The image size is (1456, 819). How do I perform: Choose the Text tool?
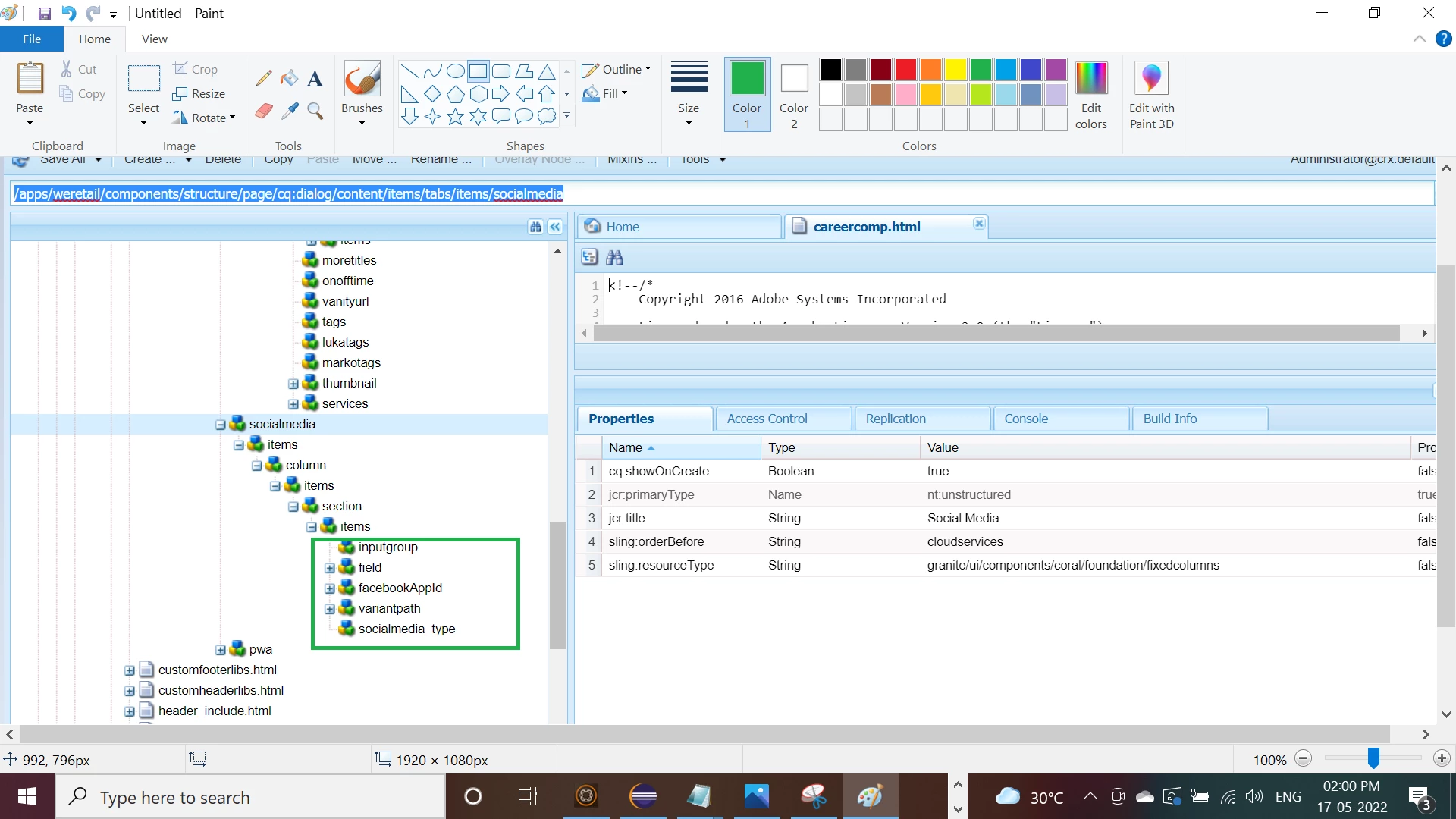315,78
